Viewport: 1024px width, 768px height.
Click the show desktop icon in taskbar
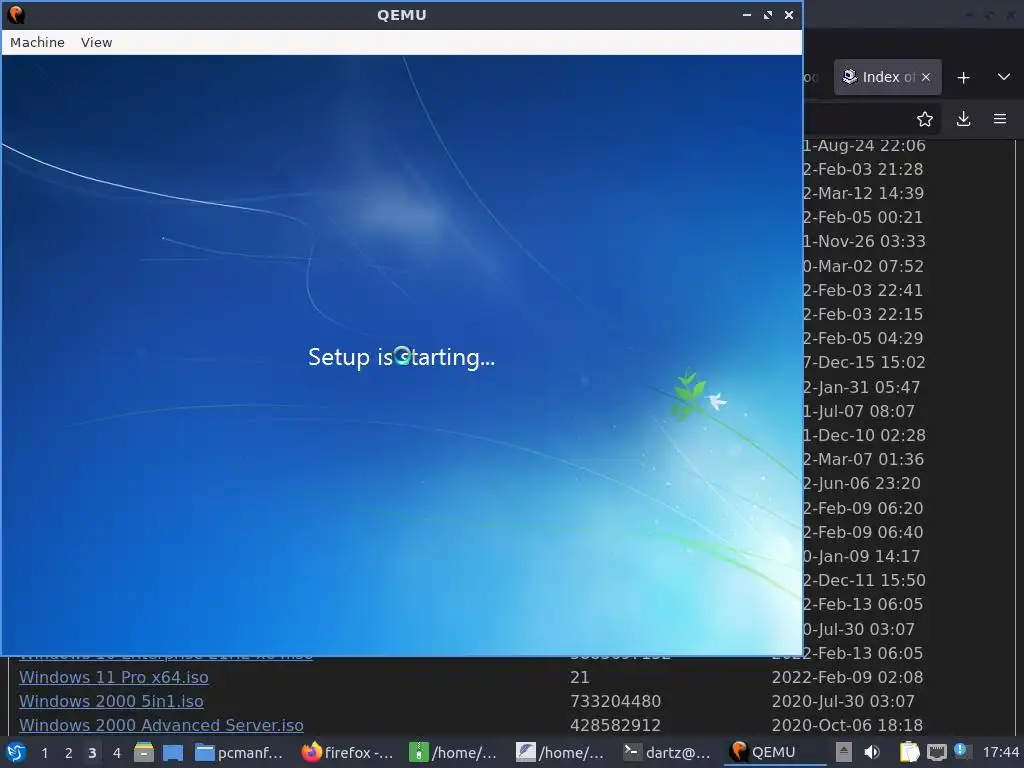point(173,752)
